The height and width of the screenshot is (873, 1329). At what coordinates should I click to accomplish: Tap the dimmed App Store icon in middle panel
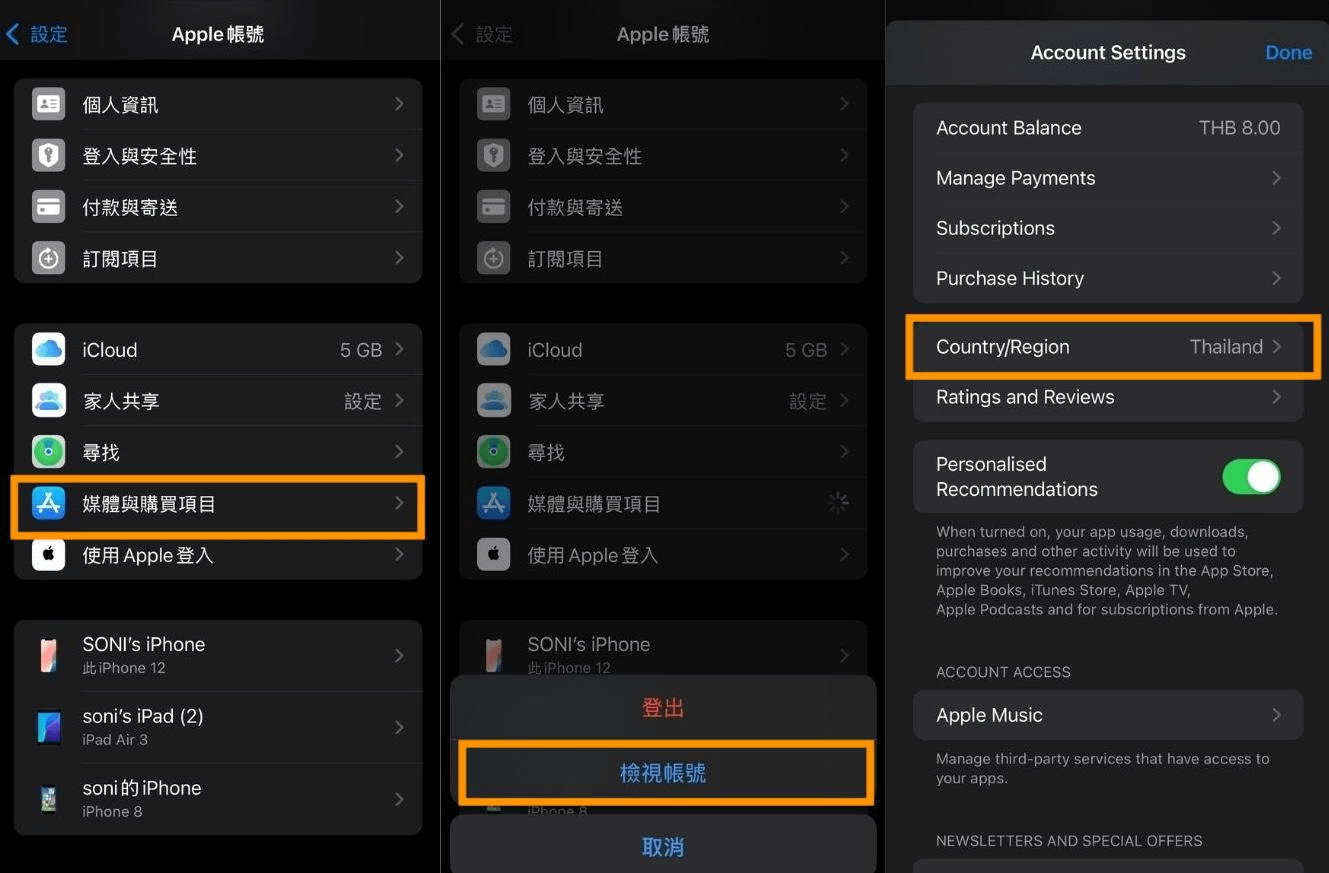tap(493, 503)
